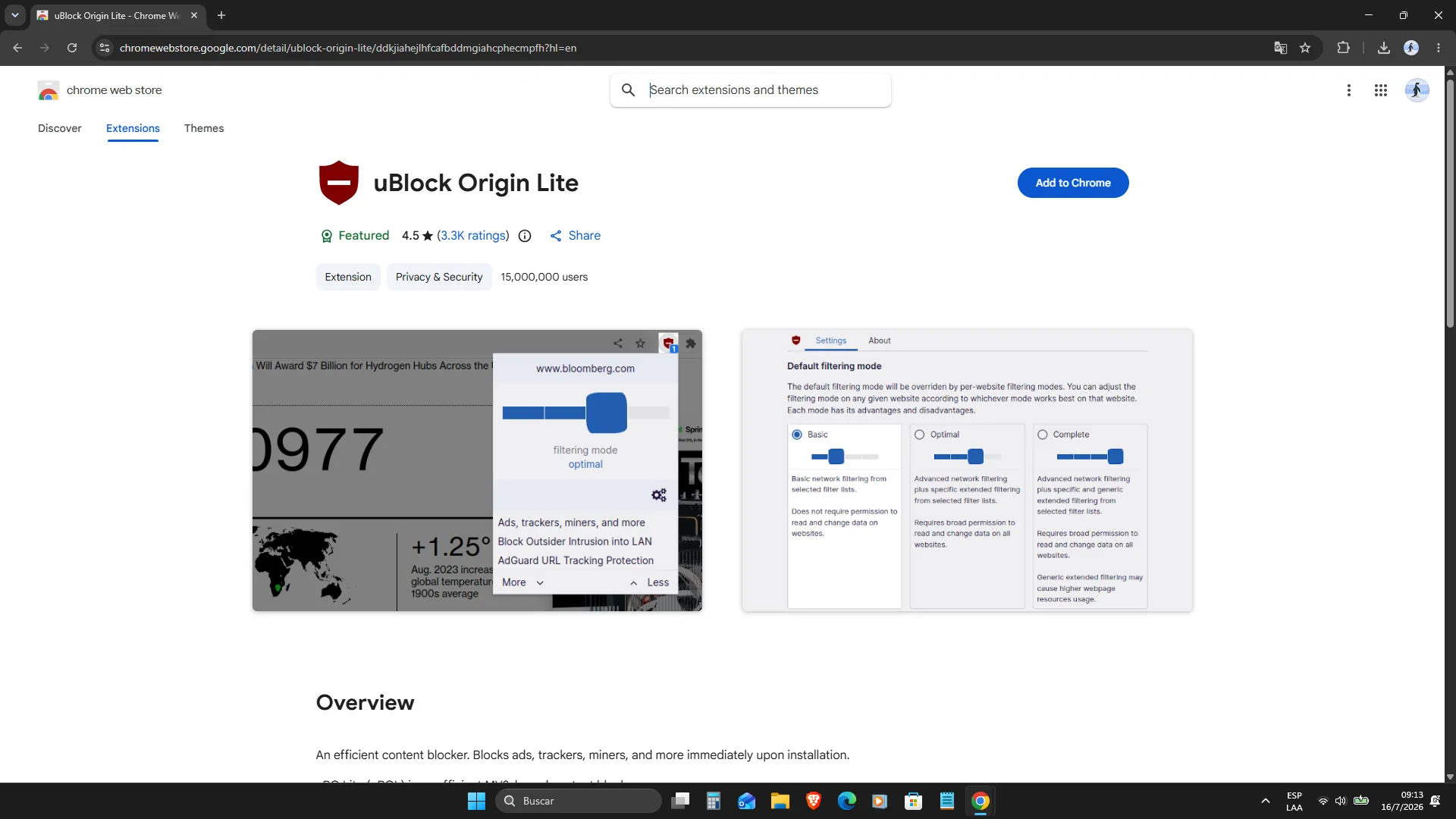Click the page vertical scrollbar
Screen dimensions: 1456x819
coord(1450,205)
